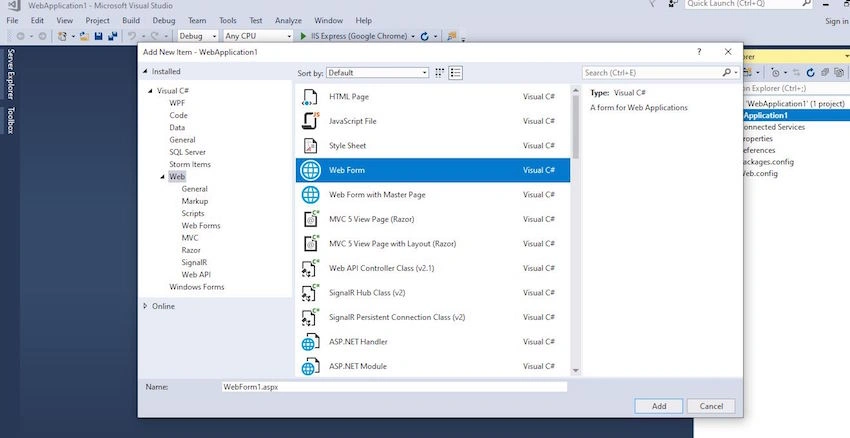The image size is (850, 438).
Task: Click the Web Form globe icon
Action: pos(310,170)
